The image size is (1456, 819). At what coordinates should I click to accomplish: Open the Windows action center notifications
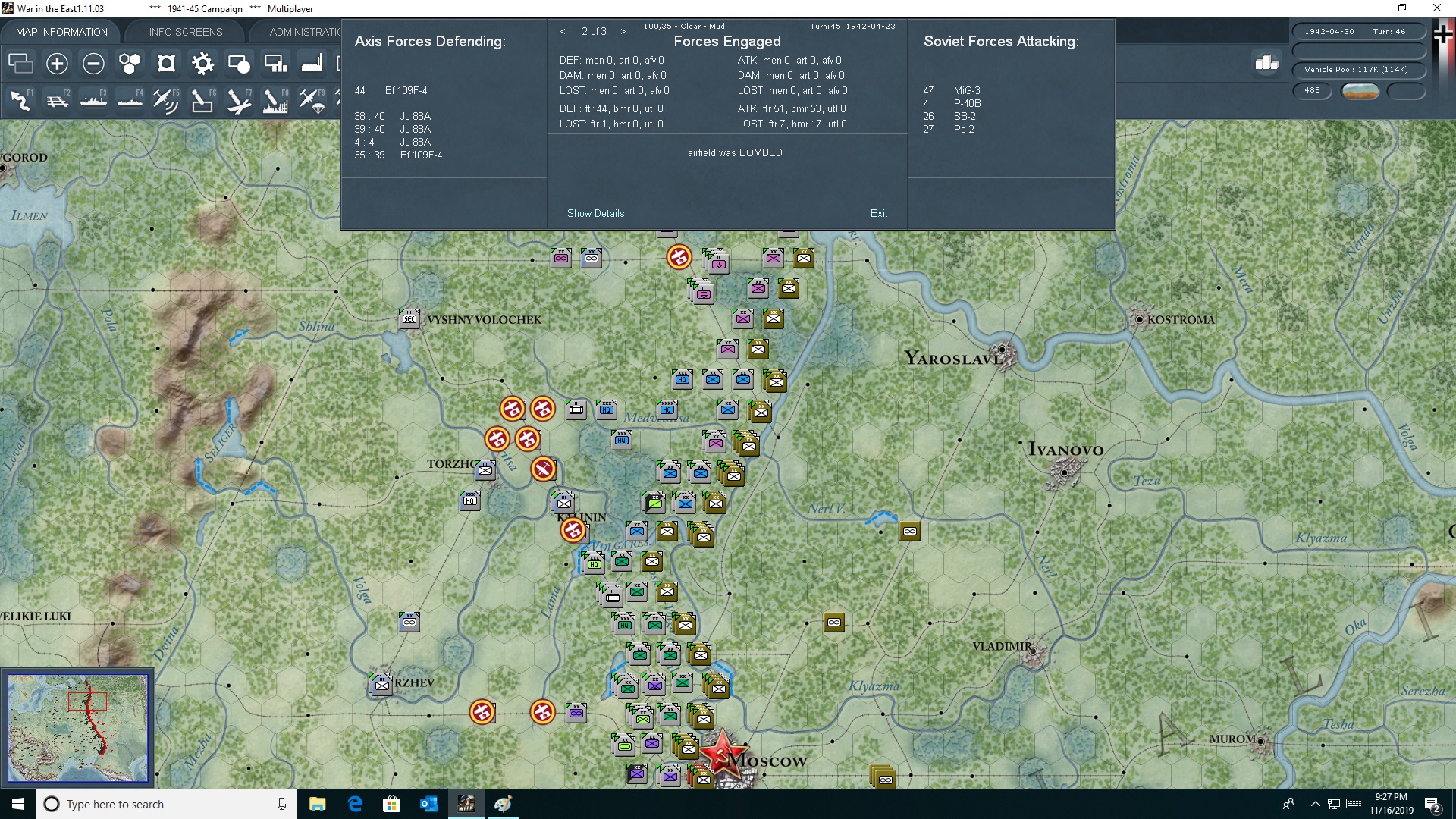1432,805
